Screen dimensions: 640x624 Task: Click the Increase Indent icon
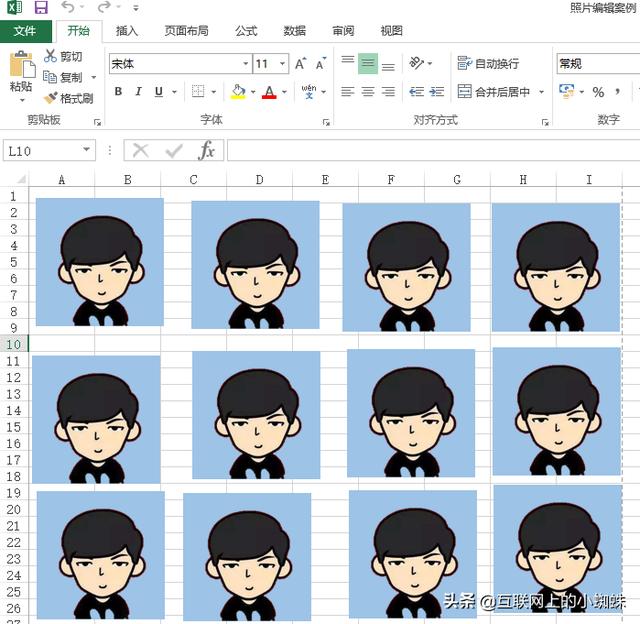438,92
